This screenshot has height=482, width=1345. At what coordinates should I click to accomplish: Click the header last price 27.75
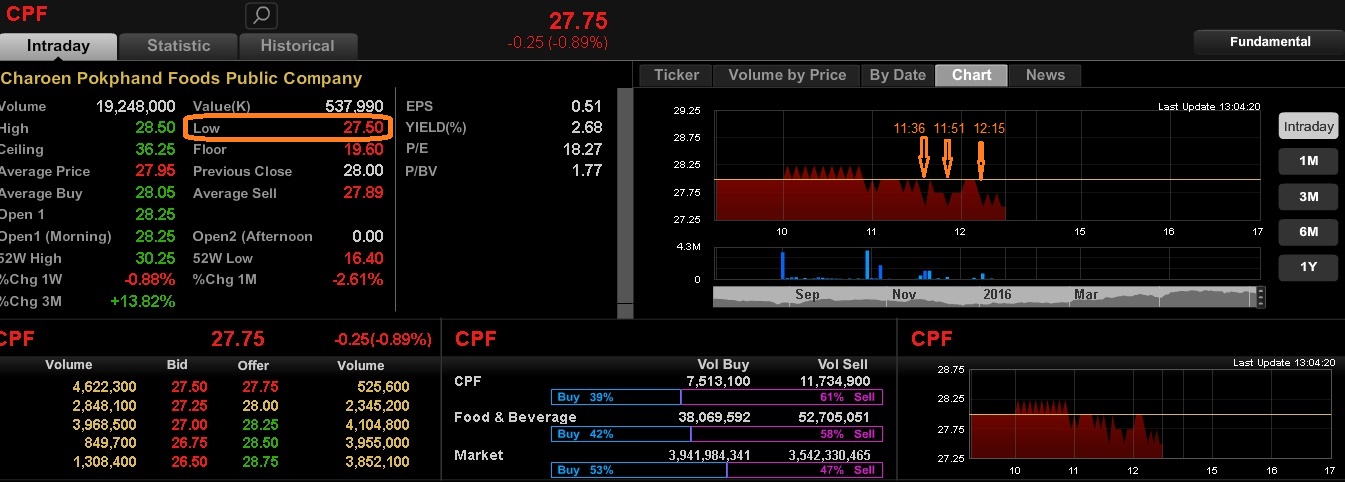pyautogui.click(x=578, y=20)
